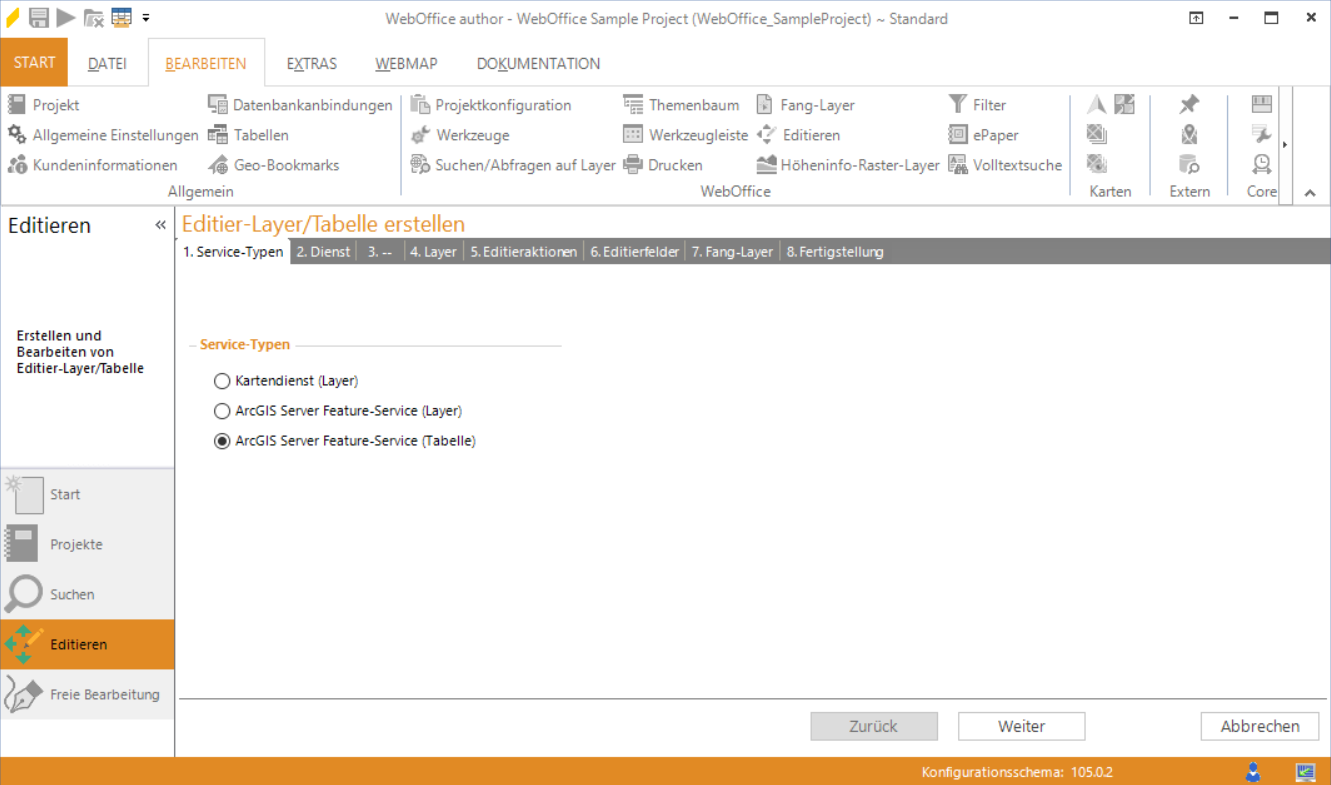Open Werkzeuge in WebOffice group
1331x785 pixels.
(460, 135)
